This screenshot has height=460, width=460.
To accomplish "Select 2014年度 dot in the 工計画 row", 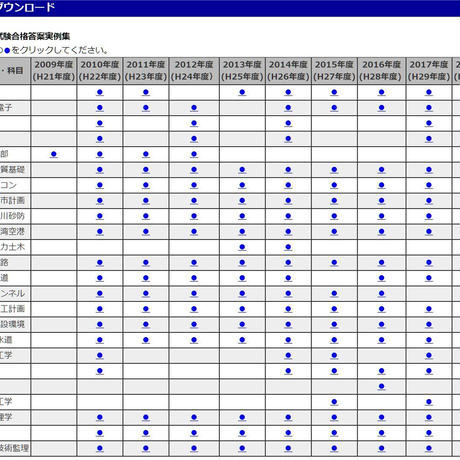I will pyautogui.click(x=288, y=309).
